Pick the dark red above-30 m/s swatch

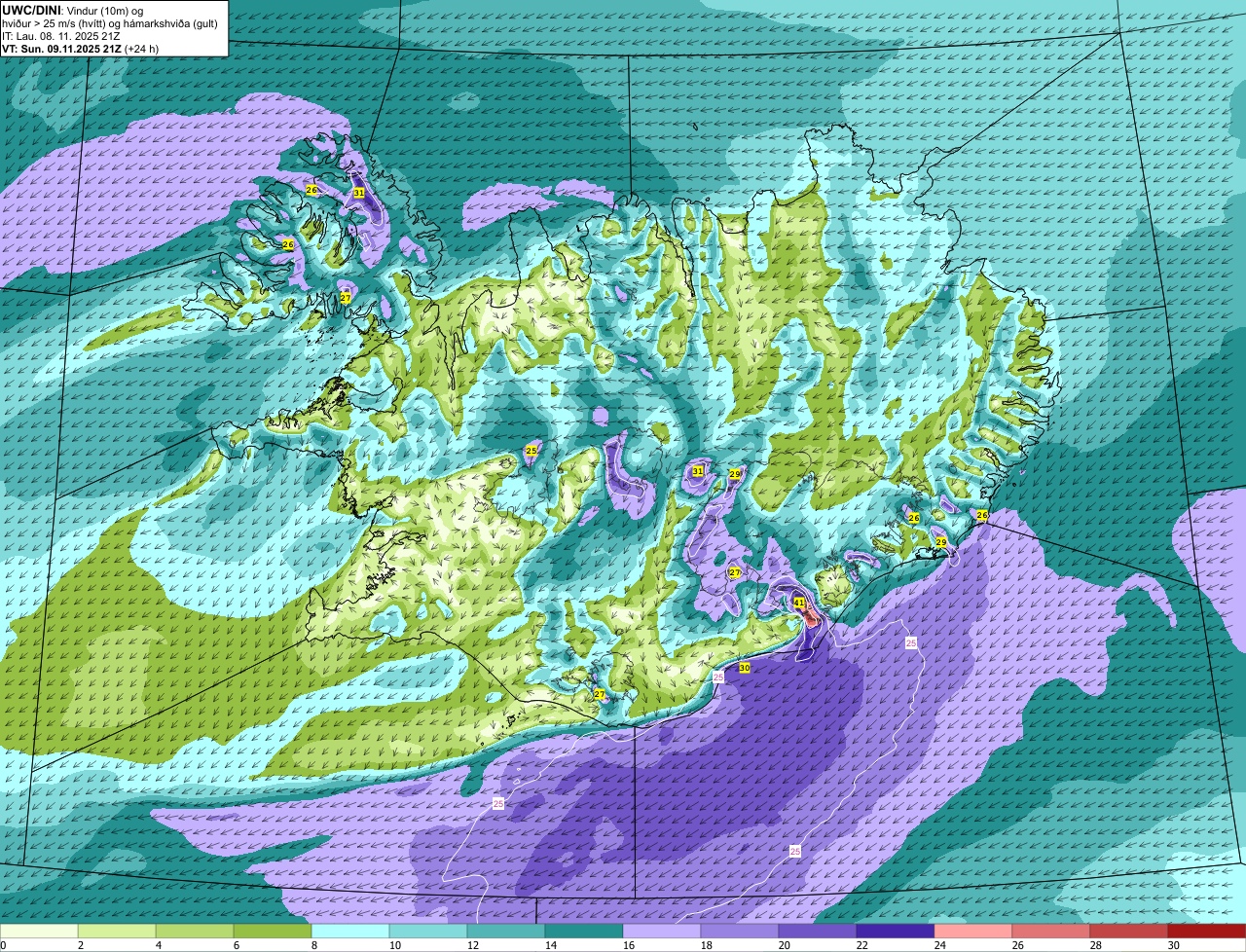[1207, 932]
